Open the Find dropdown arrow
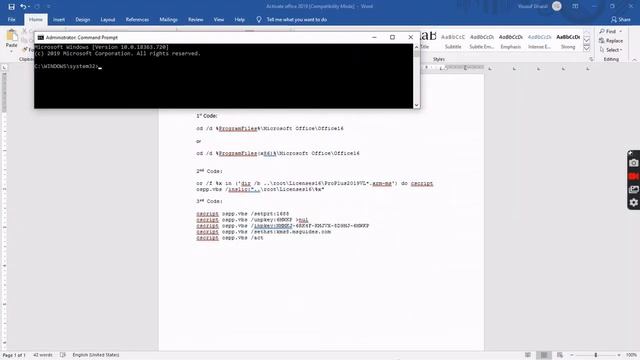640x360 pixels. pos(620,31)
